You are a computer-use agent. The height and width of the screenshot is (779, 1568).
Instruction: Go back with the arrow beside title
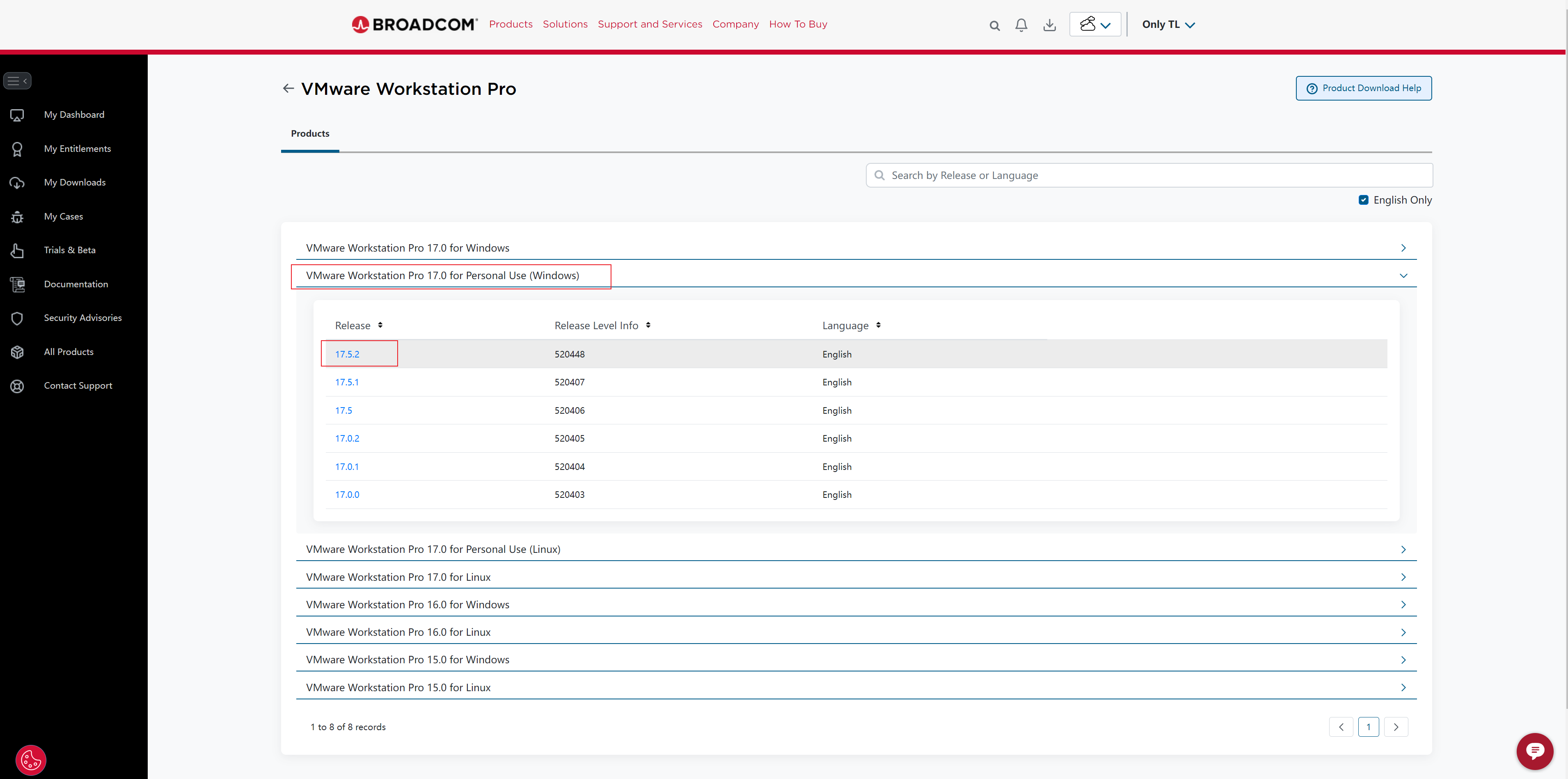[288, 88]
